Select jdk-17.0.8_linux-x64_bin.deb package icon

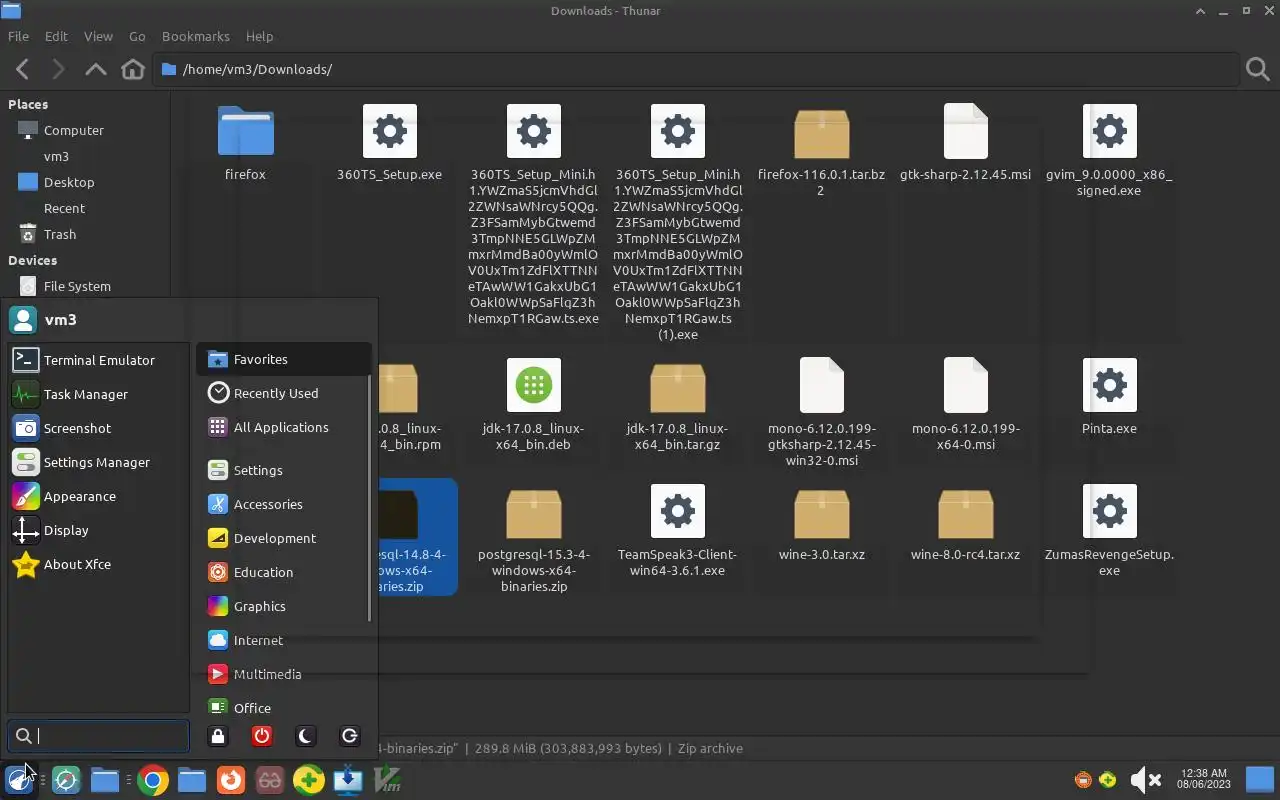pyautogui.click(x=533, y=385)
